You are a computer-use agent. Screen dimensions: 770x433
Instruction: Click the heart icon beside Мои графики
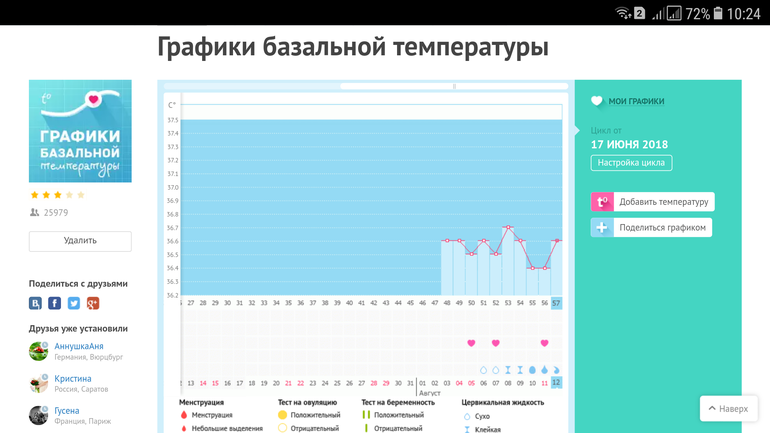(597, 101)
